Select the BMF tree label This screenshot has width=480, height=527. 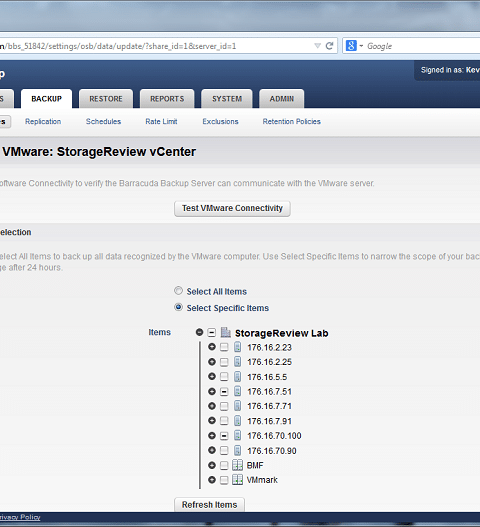coord(255,465)
